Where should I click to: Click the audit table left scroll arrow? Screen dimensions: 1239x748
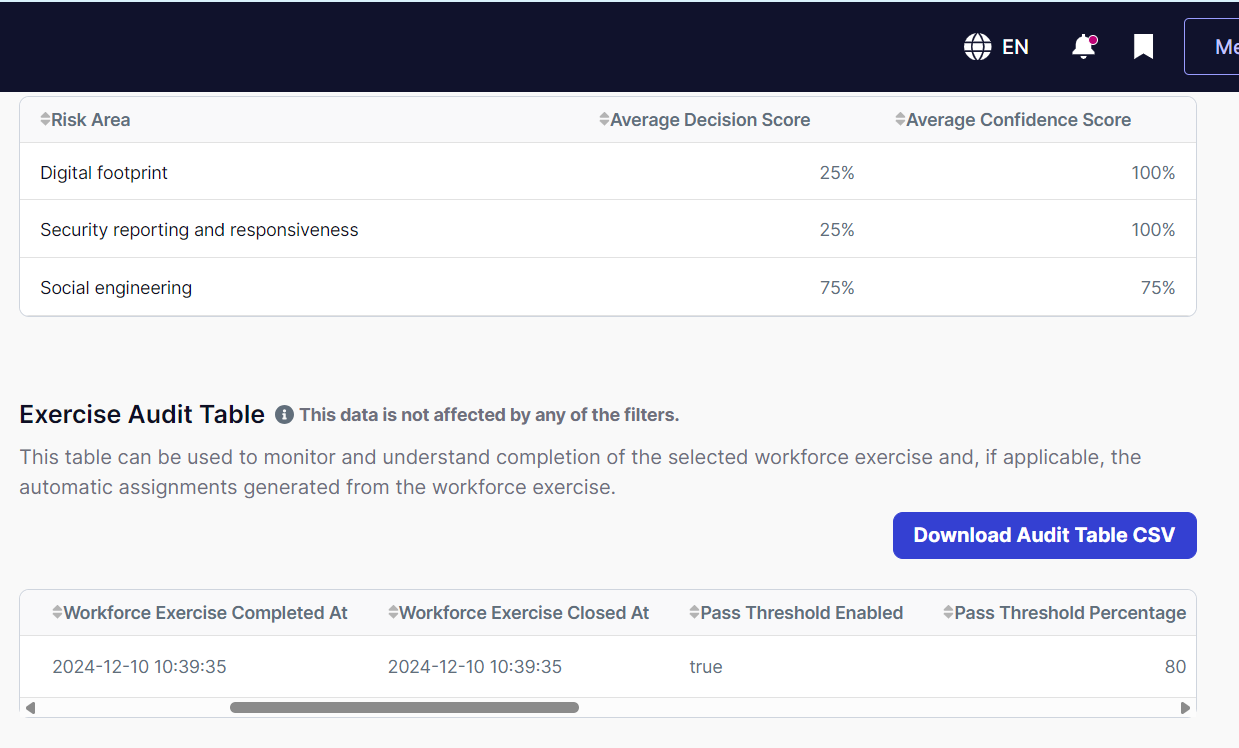(x=31, y=708)
